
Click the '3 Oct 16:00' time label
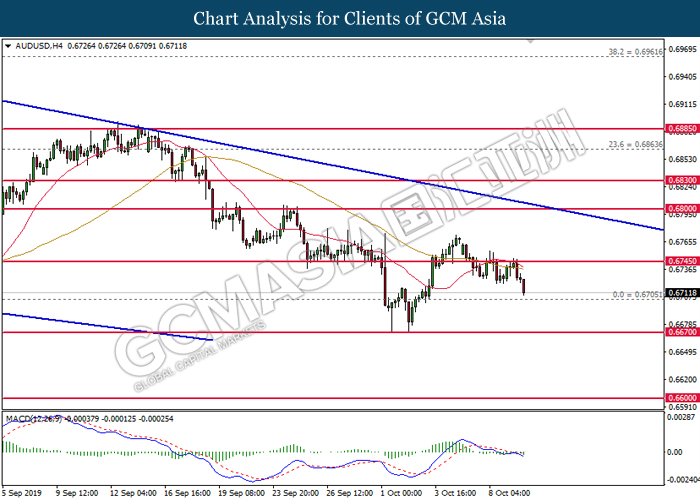pyautogui.click(x=456, y=493)
